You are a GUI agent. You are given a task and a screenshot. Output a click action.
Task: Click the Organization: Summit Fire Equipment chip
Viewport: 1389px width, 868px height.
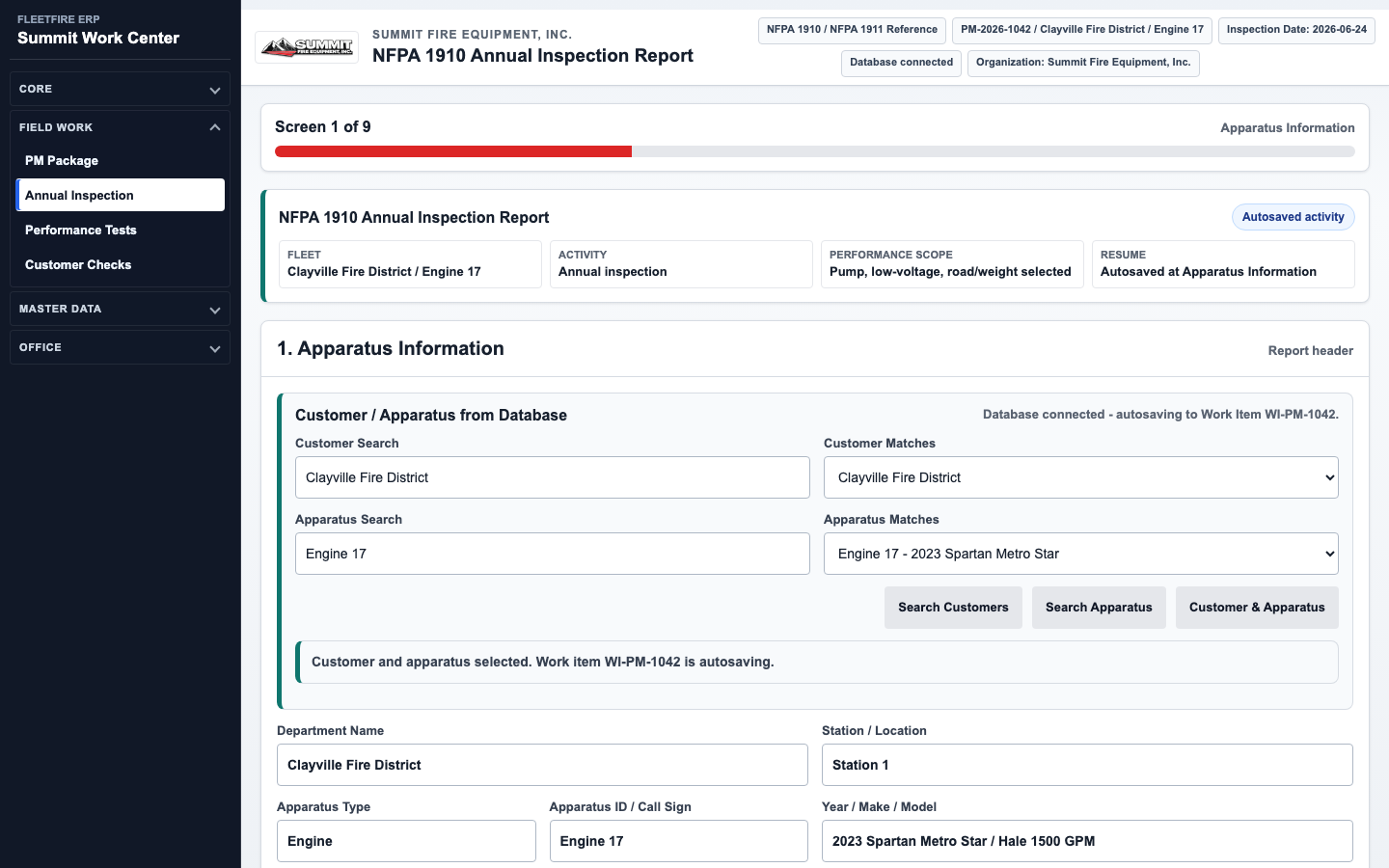[1083, 63]
